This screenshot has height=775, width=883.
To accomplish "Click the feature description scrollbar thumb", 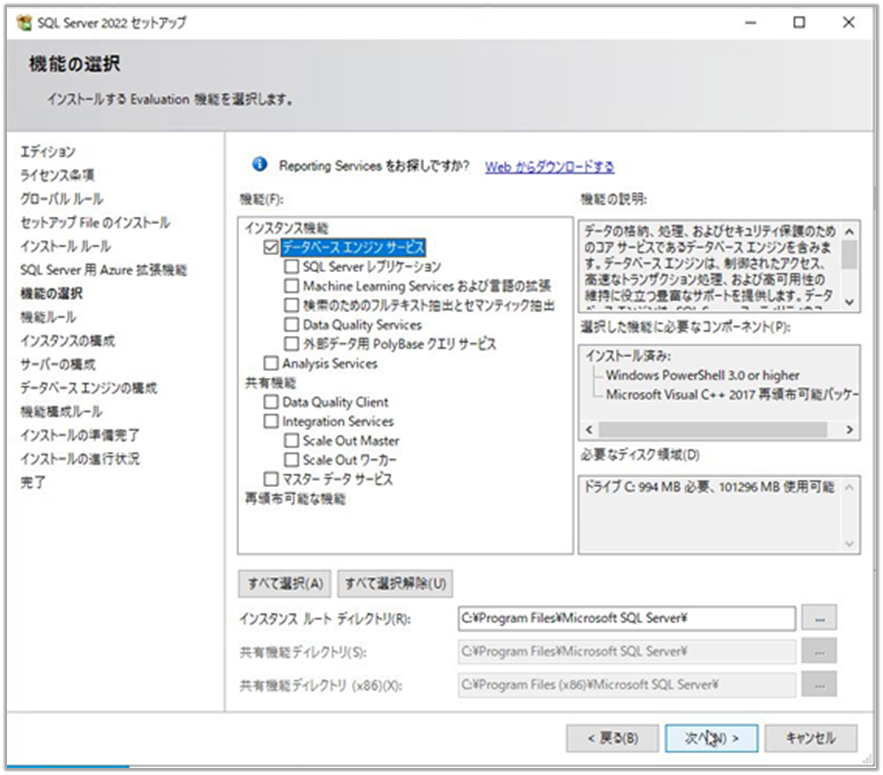I will coord(849,255).
